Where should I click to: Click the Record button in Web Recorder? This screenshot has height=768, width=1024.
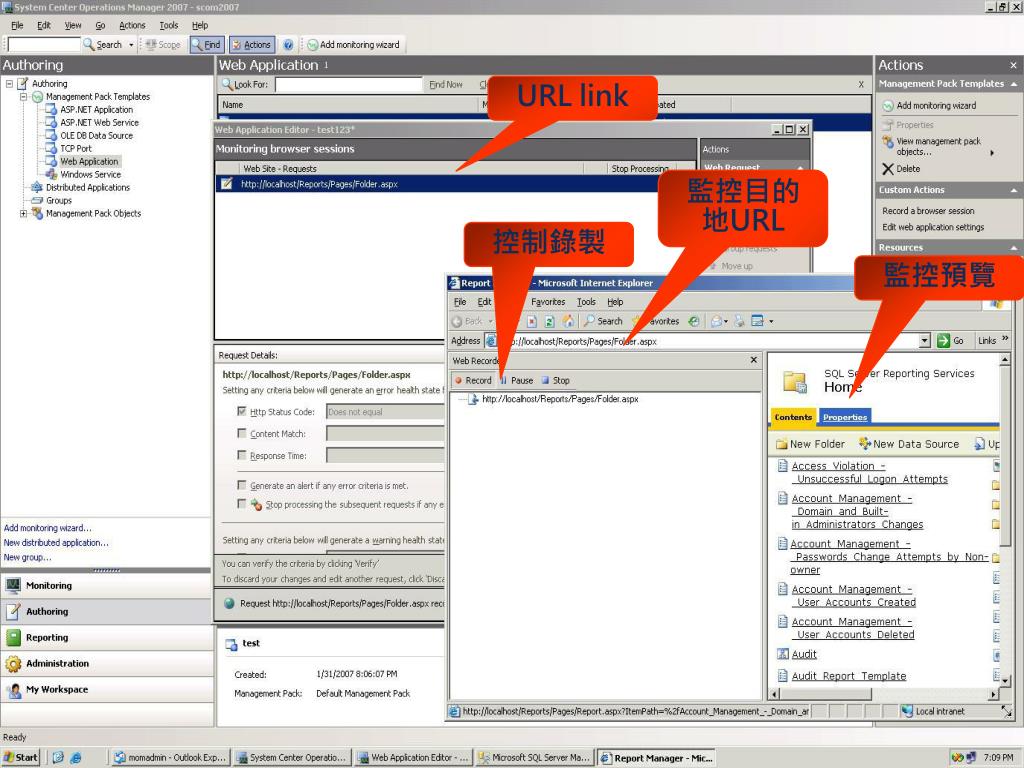point(473,380)
